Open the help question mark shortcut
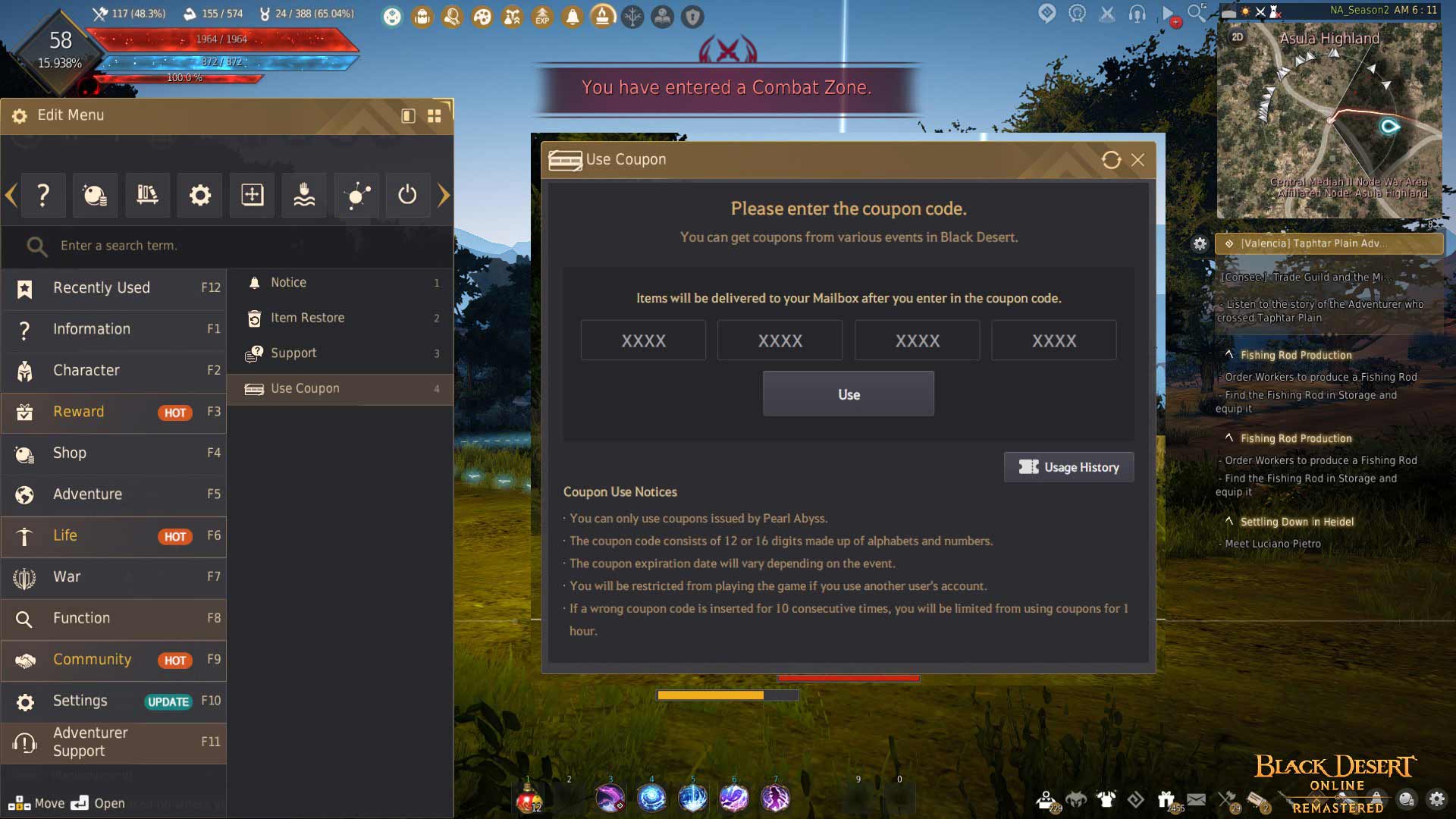Viewport: 1456px width, 819px height. 43,195
